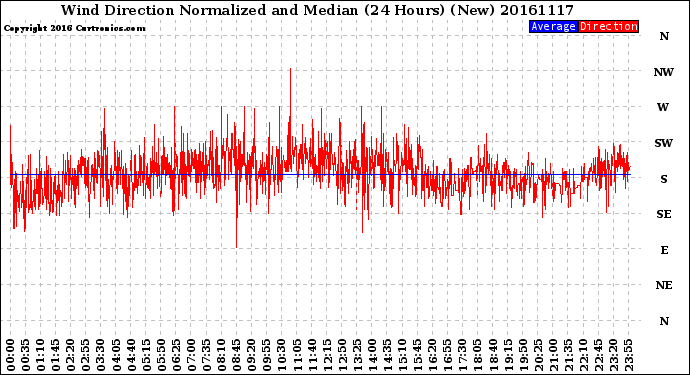Click the 05:50 time axis label
This screenshot has height=375, width=690.
pyautogui.click(x=161, y=355)
